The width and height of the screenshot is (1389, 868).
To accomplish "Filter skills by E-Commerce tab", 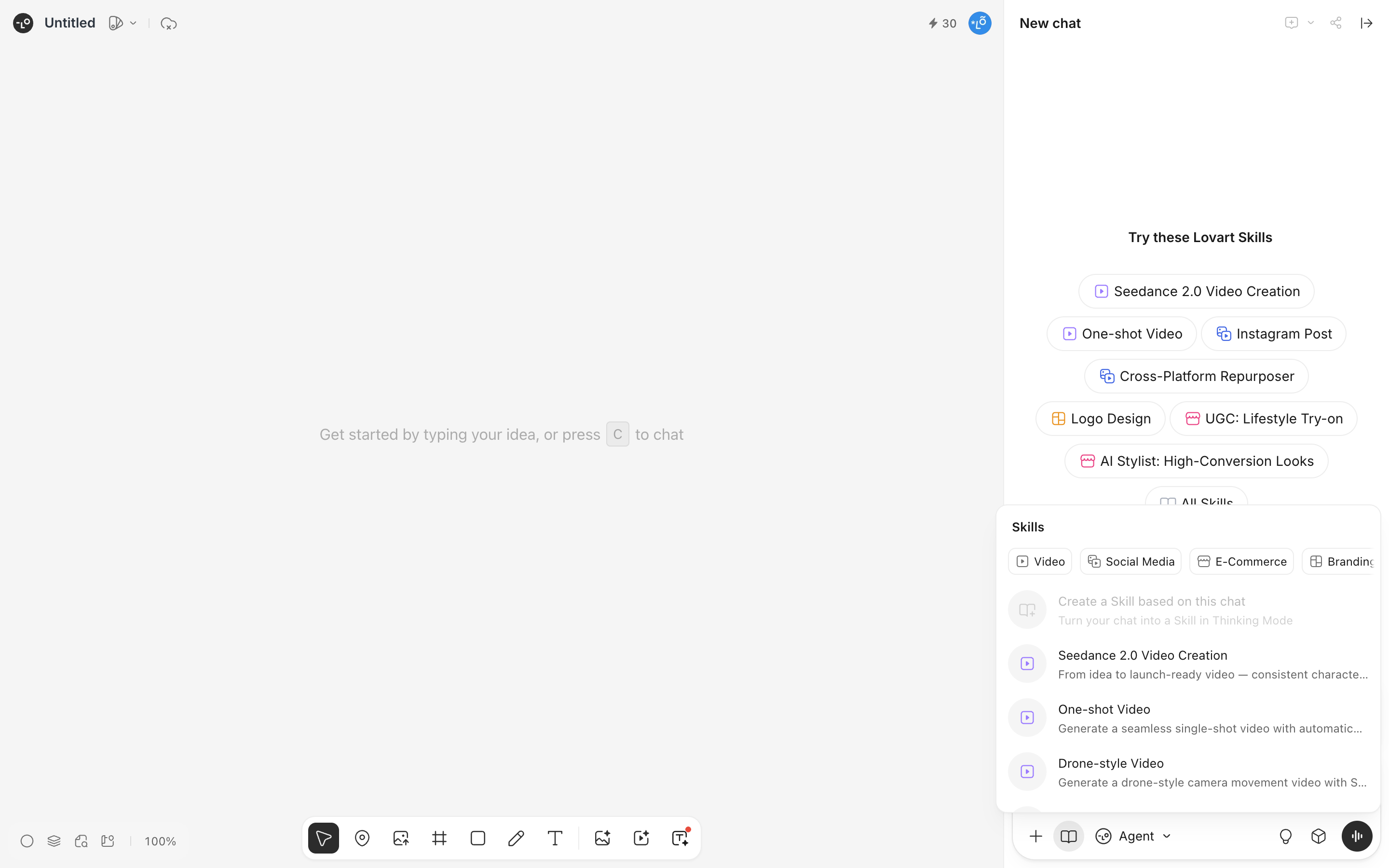I will point(1241,561).
